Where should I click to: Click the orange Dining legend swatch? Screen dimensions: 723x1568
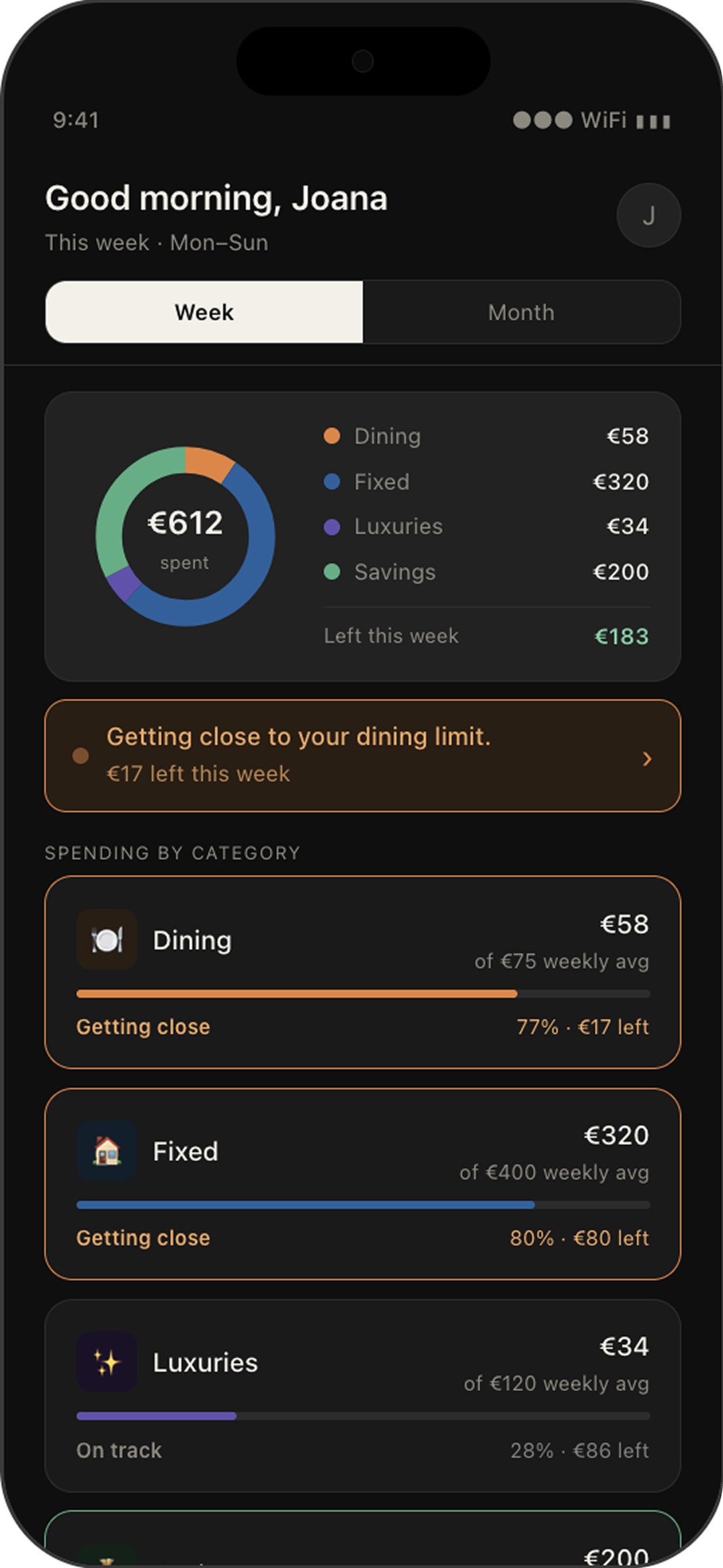coord(332,436)
